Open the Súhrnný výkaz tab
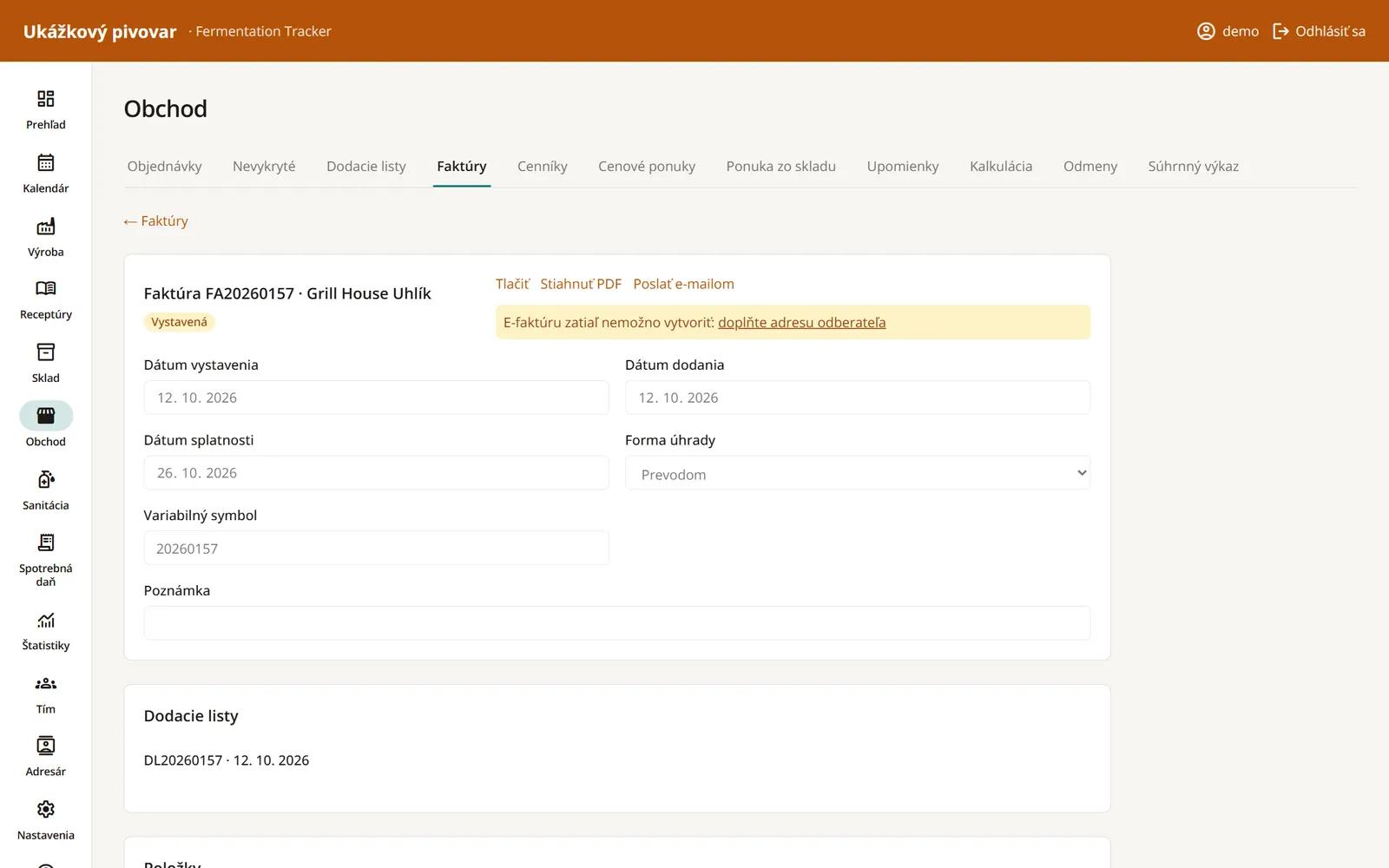This screenshot has width=1389, height=868. click(x=1193, y=166)
